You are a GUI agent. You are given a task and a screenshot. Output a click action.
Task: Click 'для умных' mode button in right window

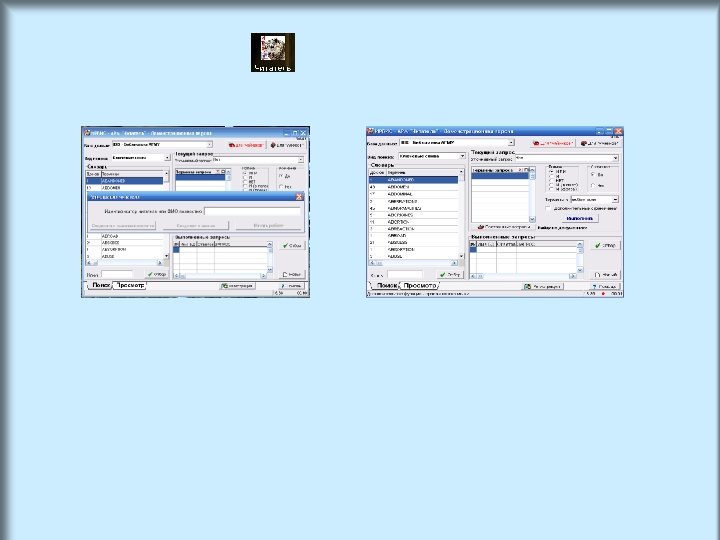pyautogui.click(x=599, y=143)
